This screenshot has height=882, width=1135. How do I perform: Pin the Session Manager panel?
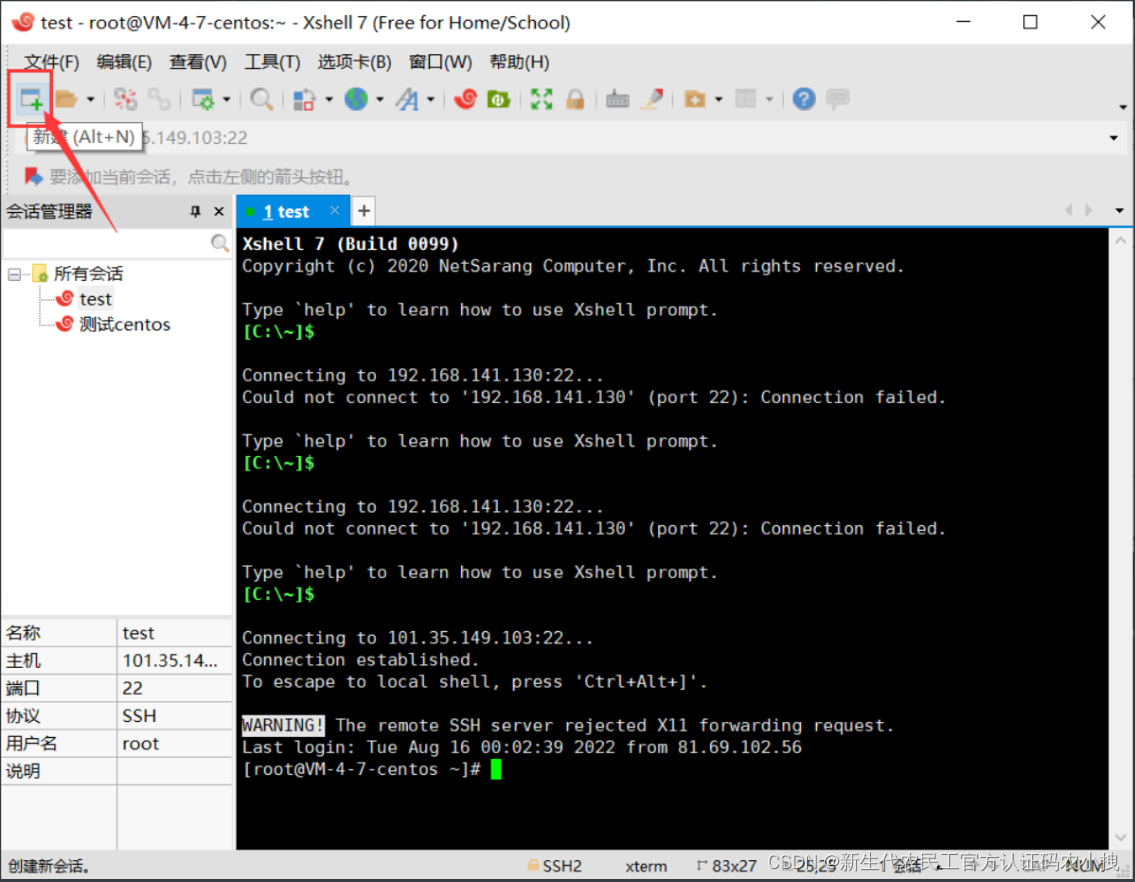pos(196,212)
